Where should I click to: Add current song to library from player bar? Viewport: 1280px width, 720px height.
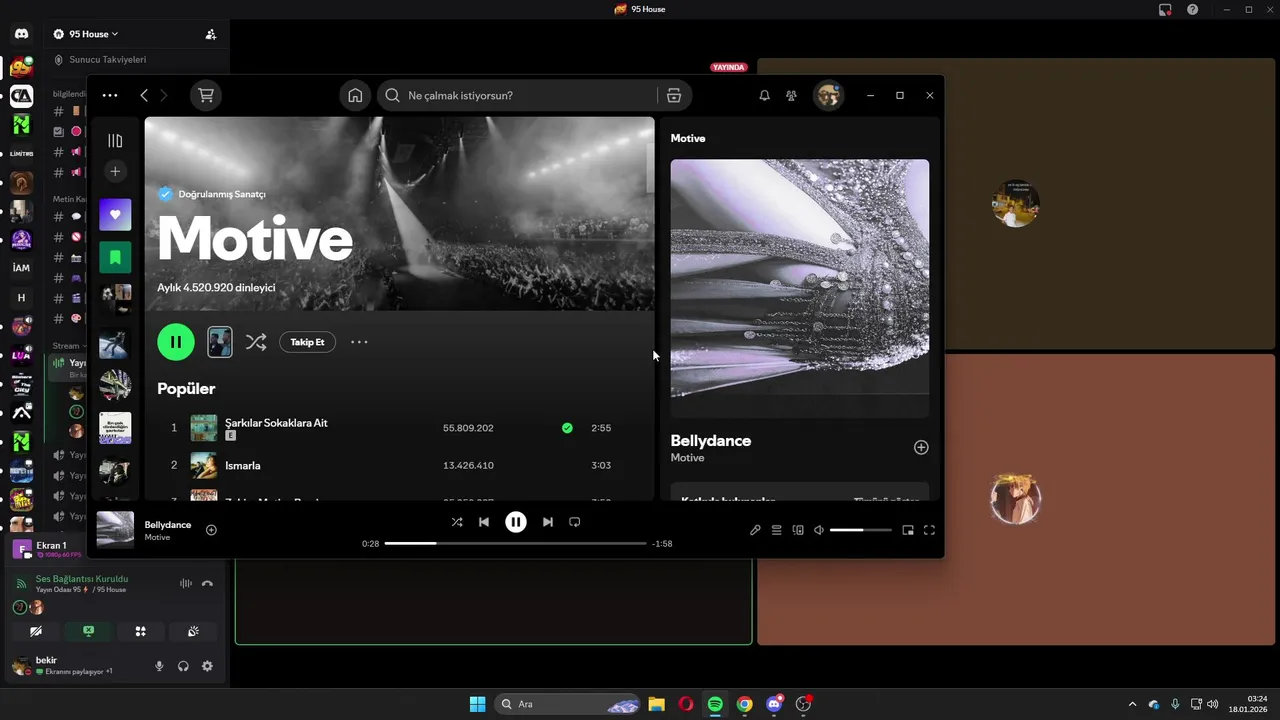coord(211,530)
